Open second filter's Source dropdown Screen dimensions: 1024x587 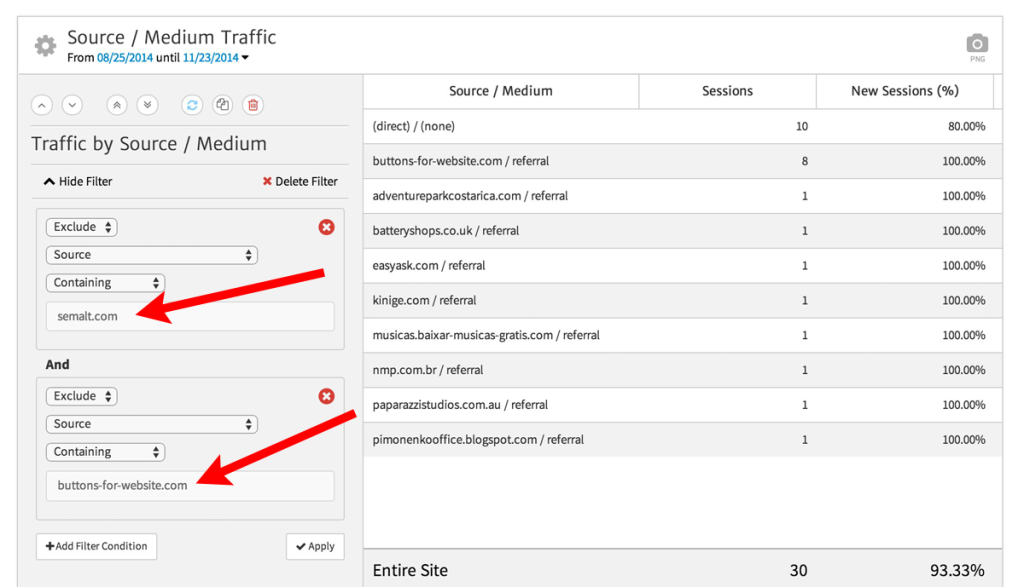point(151,424)
